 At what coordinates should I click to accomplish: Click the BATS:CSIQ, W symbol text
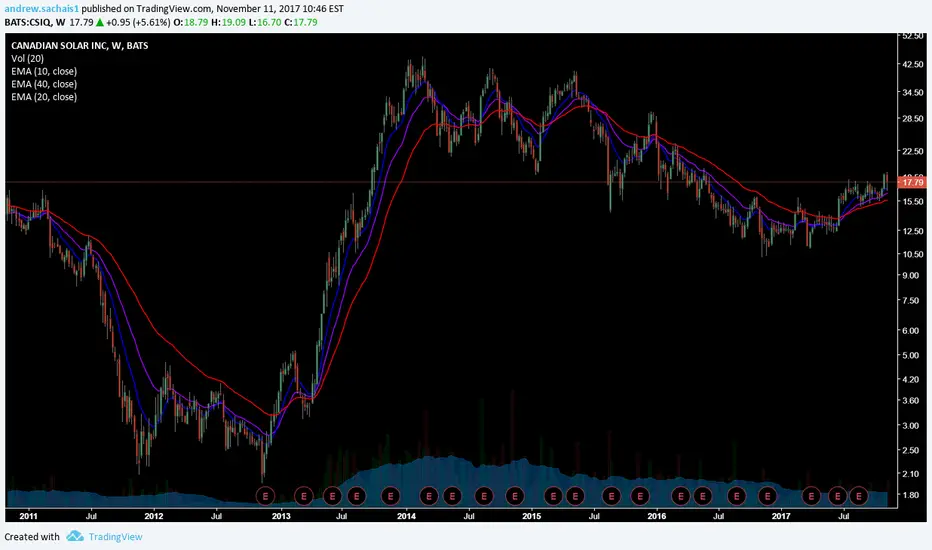coord(35,23)
